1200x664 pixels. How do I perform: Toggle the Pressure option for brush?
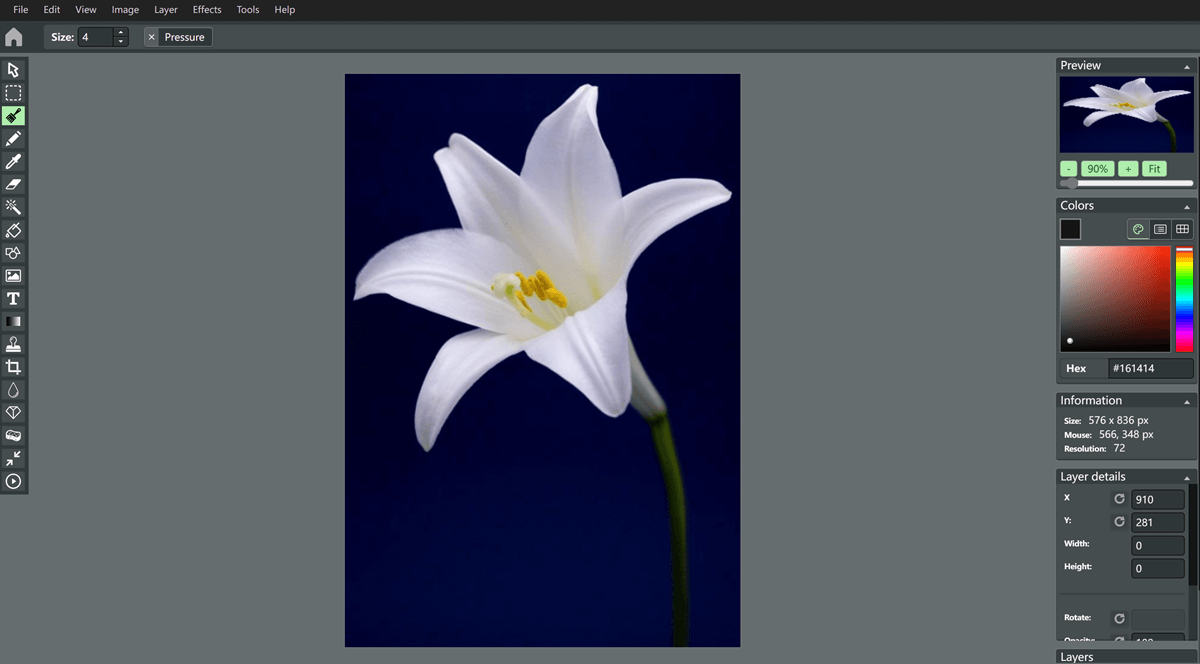point(177,37)
